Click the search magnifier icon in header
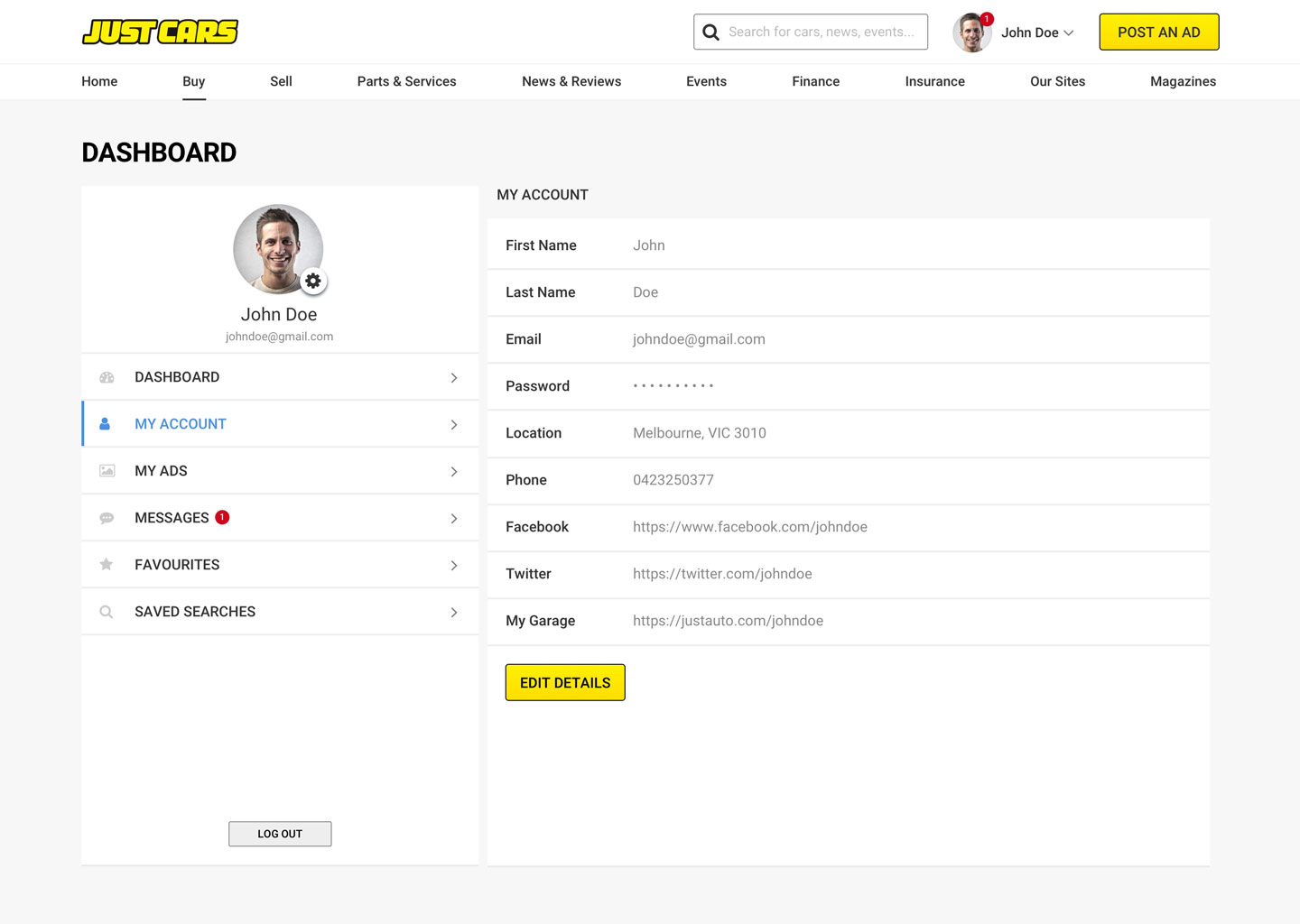Image resolution: width=1300 pixels, height=924 pixels. (x=711, y=32)
